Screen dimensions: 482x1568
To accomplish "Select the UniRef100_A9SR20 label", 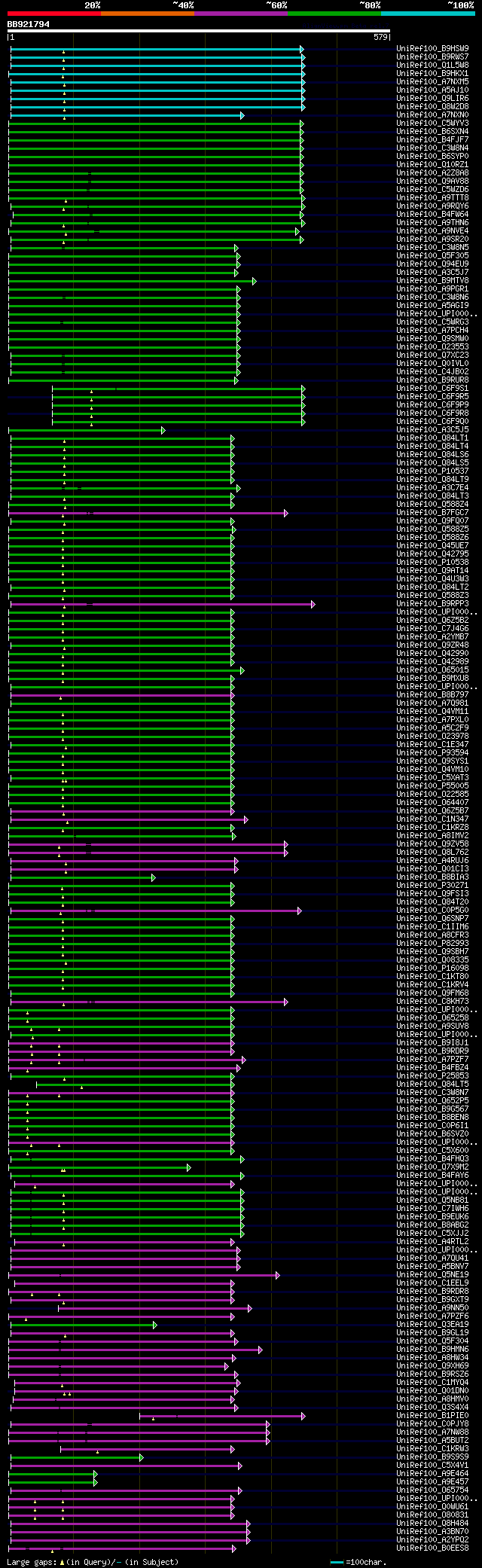I will [432, 239].
